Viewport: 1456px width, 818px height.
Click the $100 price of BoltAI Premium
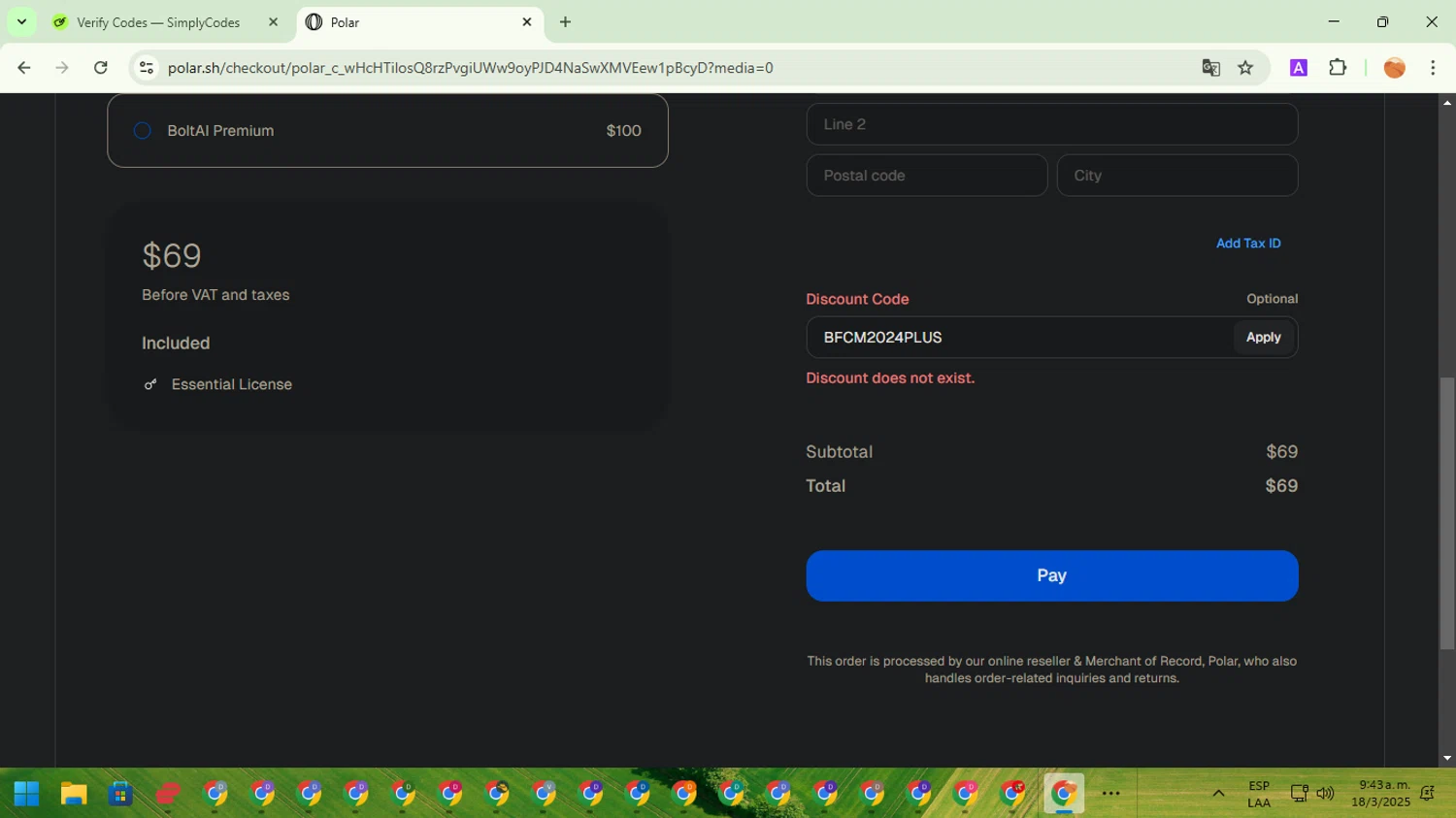click(x=623, y=131)
